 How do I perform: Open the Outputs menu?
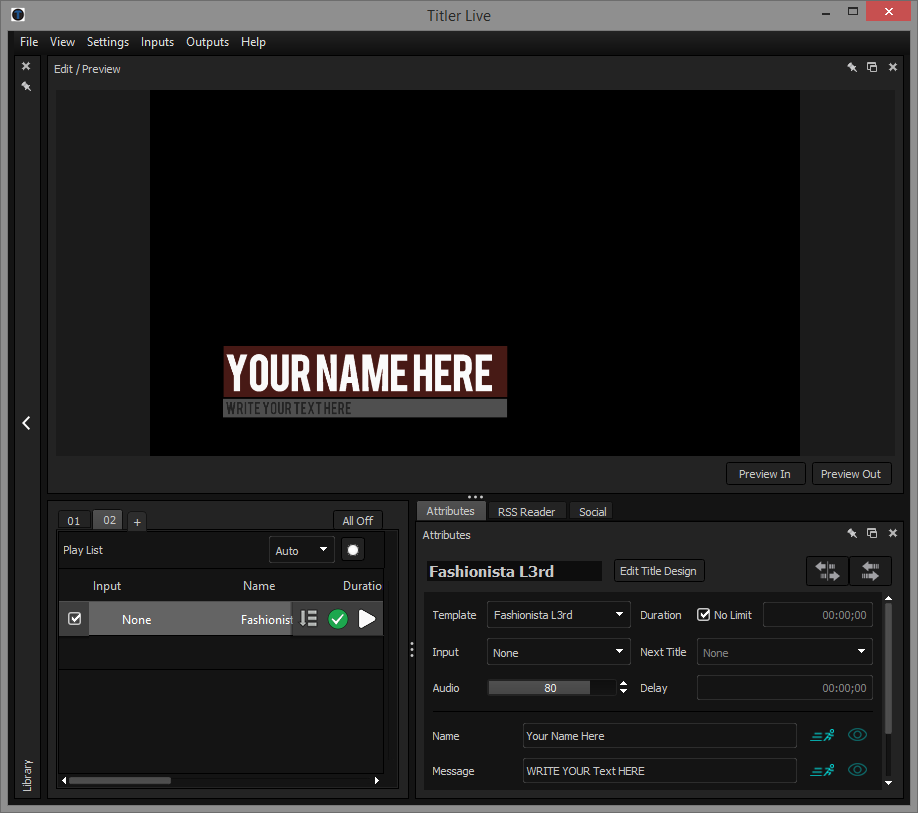tap(207, 42)
